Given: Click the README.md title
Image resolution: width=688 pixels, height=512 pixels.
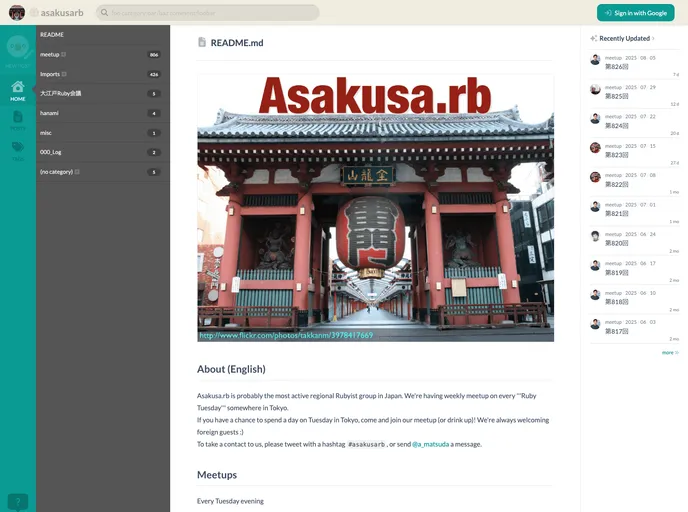Looking at the screenshot, I should (x=237, y=43).
